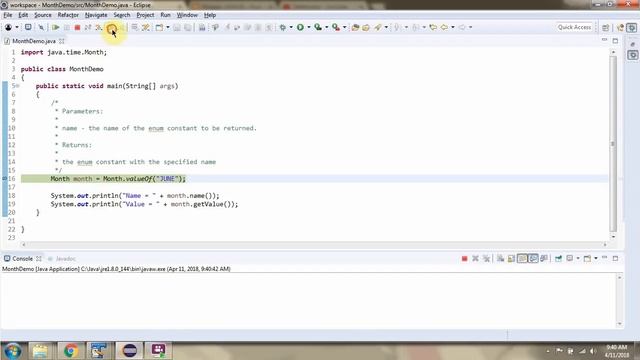Click the Coverage launch icon in the toolbar
Screen dimensions: 640x360
[318, 27]
